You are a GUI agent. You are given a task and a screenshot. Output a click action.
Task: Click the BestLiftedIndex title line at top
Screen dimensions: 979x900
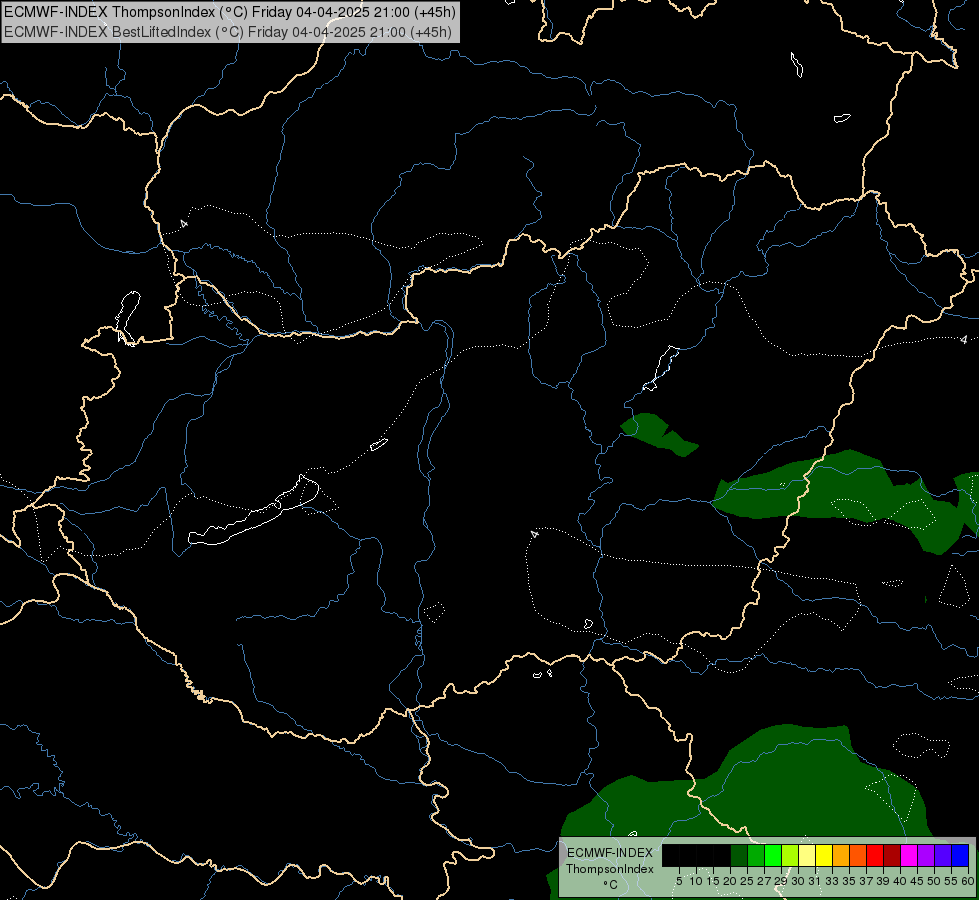[x=227, y=31]
